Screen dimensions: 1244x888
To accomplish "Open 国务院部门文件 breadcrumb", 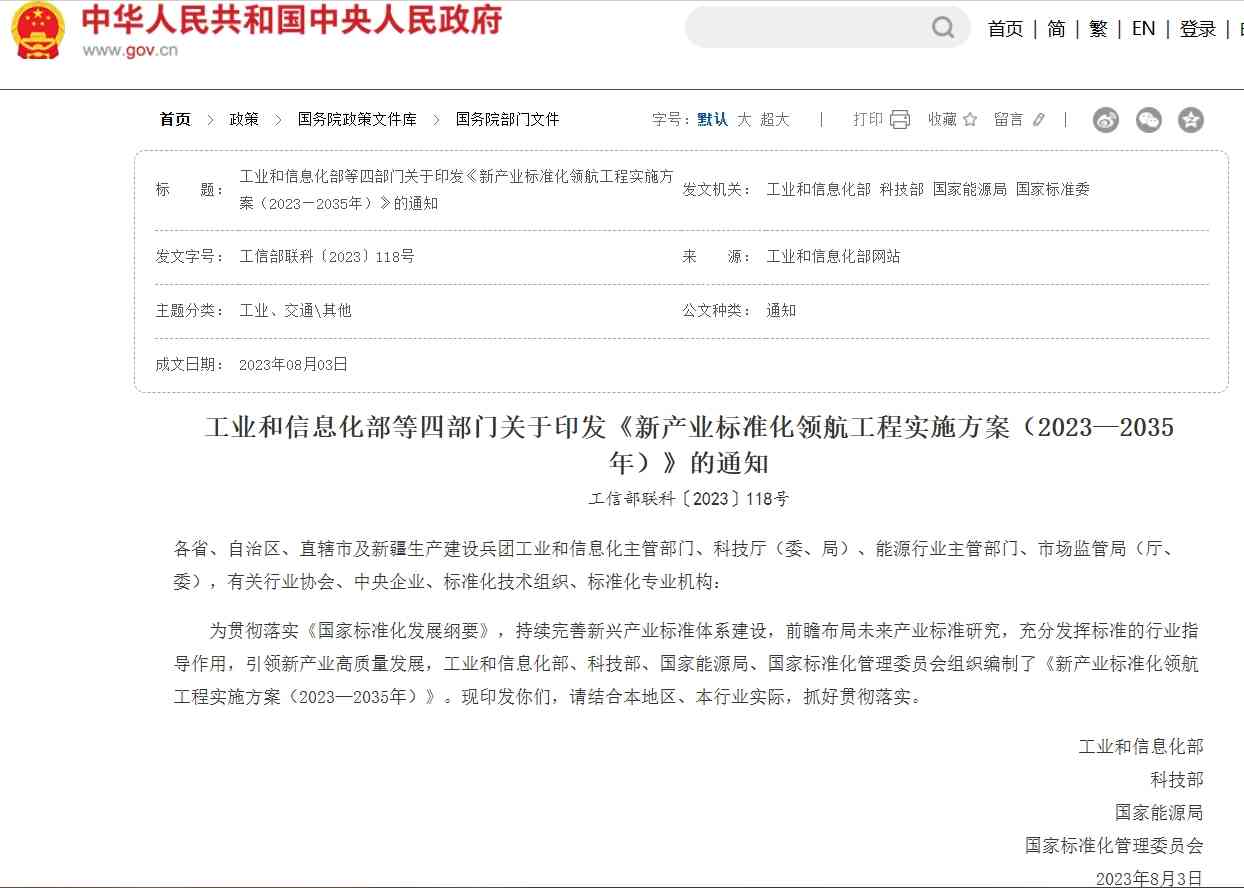I will pyautogui.click(x=507, y=119).
